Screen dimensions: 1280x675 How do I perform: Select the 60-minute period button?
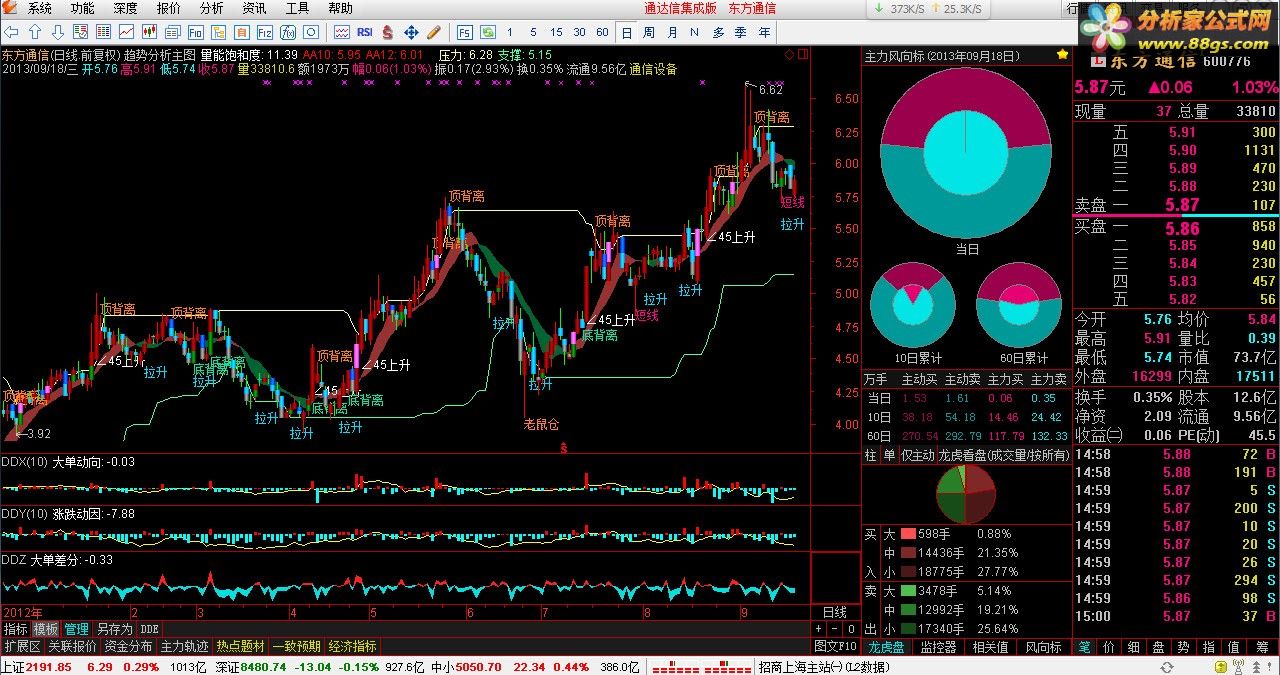(602, 32)
